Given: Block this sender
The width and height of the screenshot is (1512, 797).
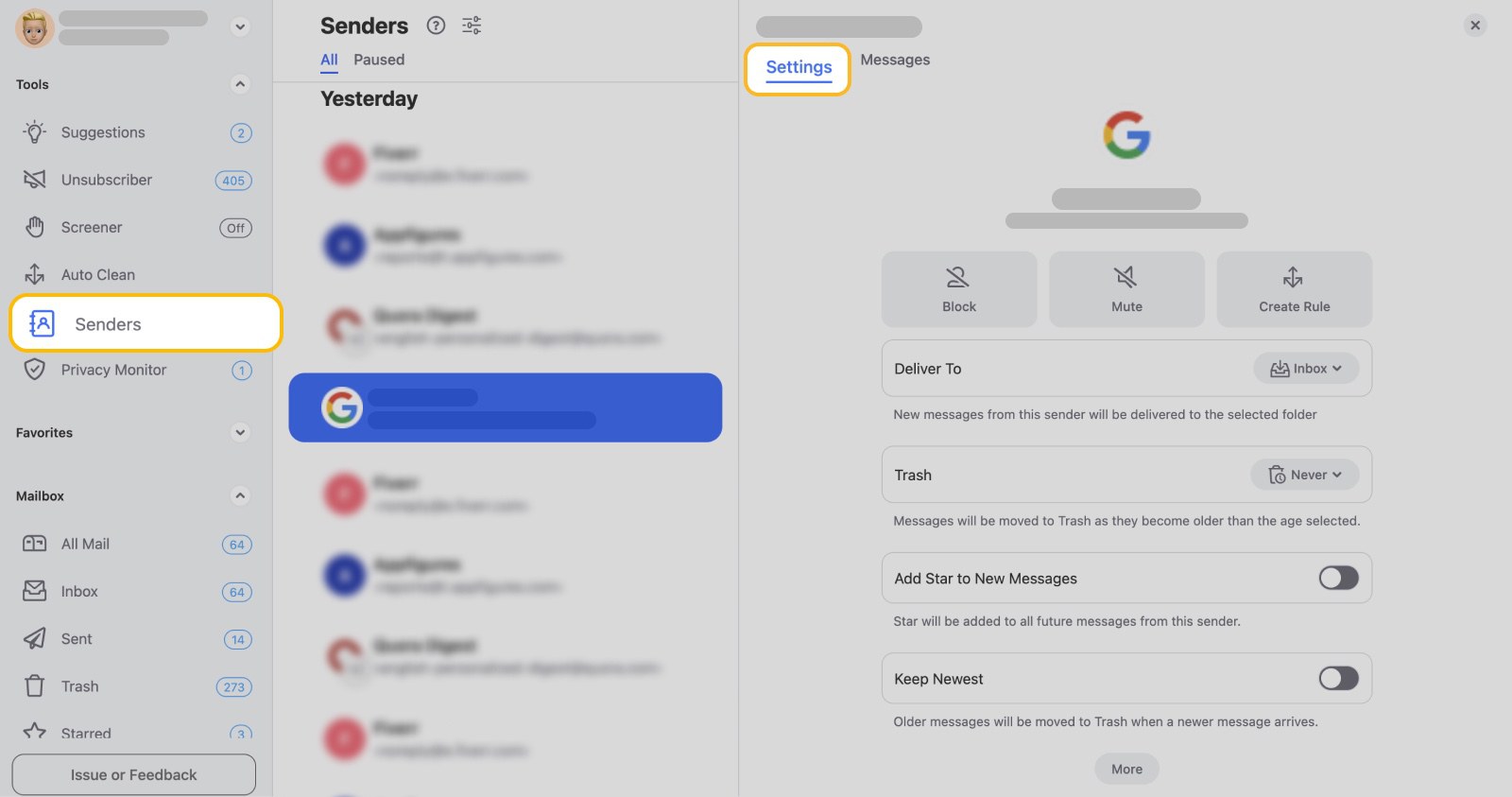Looking at the screenshot, I should coord(958,289).
